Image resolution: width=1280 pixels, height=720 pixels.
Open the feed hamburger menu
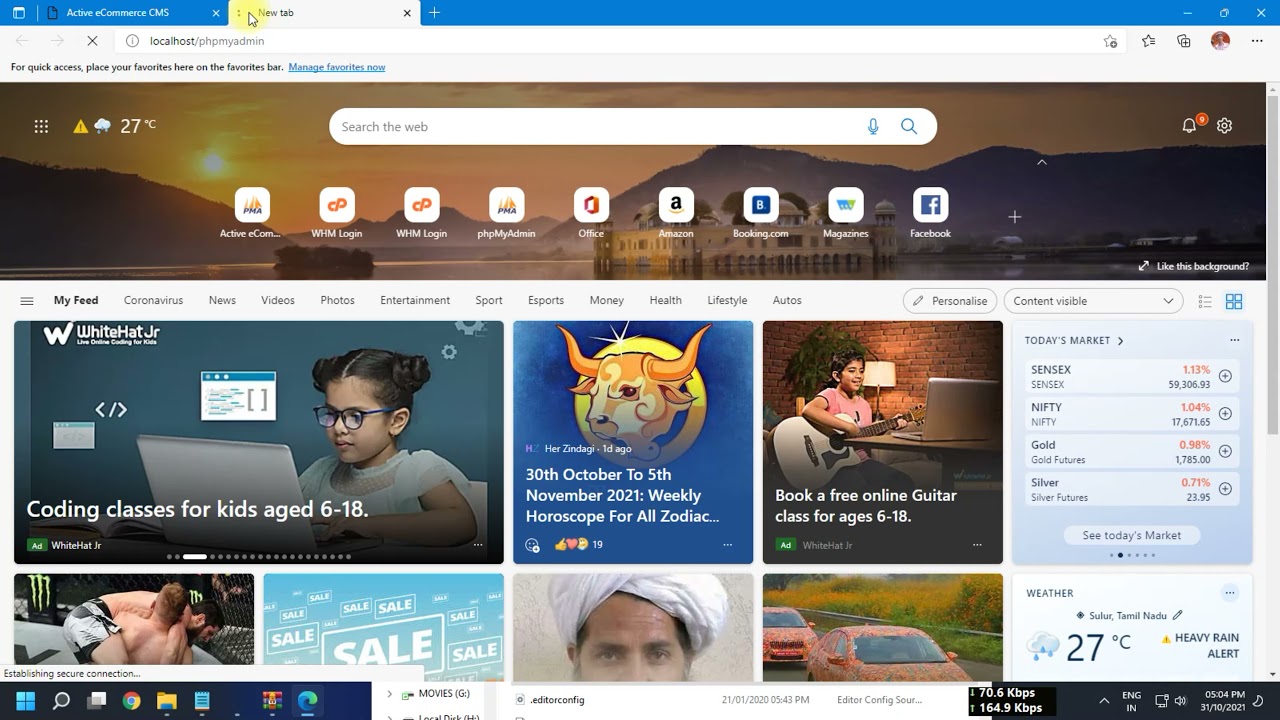point(27,301)
